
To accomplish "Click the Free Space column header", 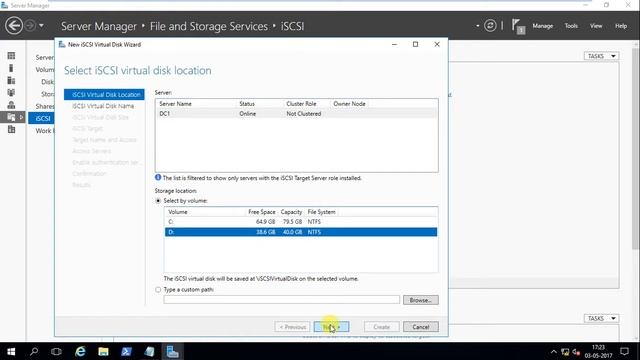I will 262,212.
